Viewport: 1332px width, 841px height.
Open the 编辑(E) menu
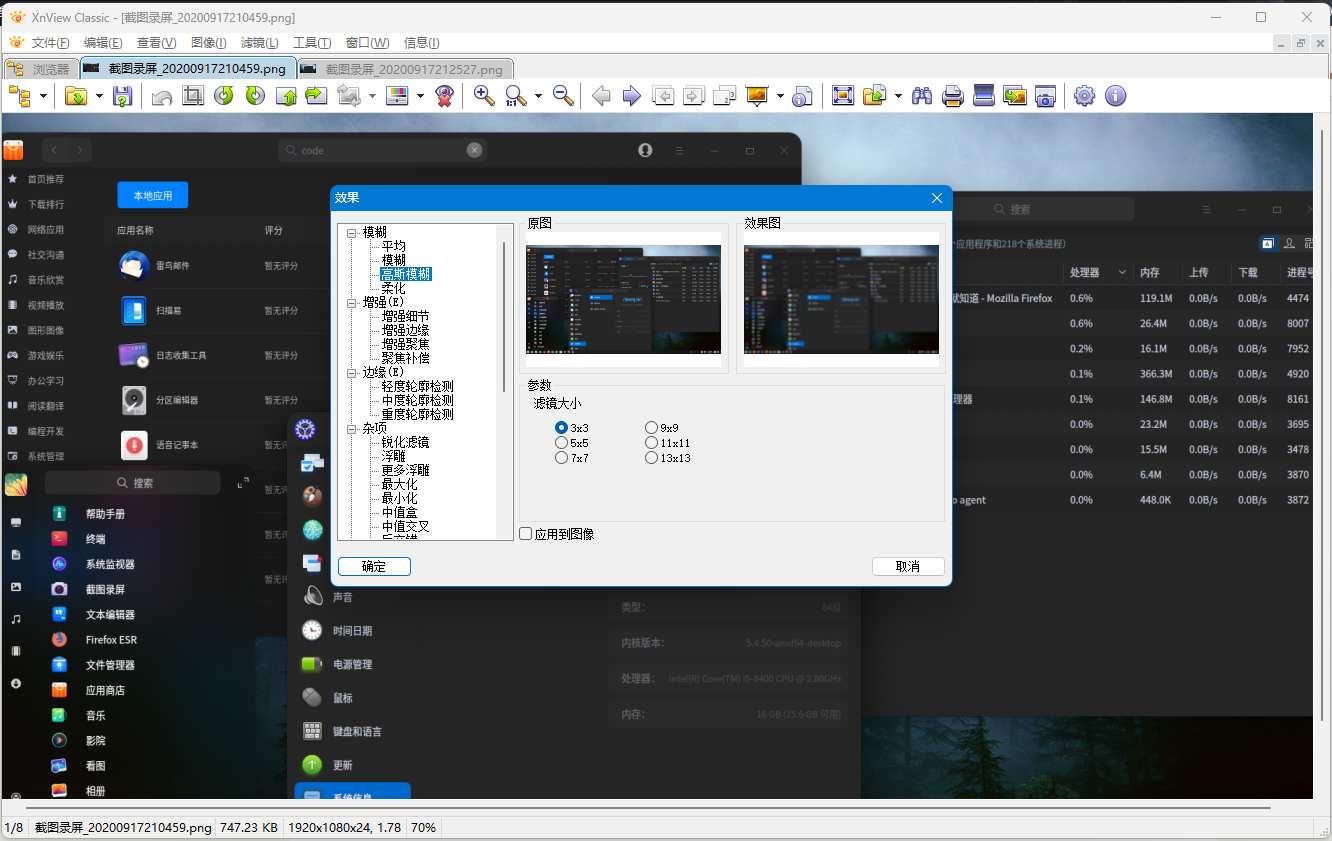[103, 43]
